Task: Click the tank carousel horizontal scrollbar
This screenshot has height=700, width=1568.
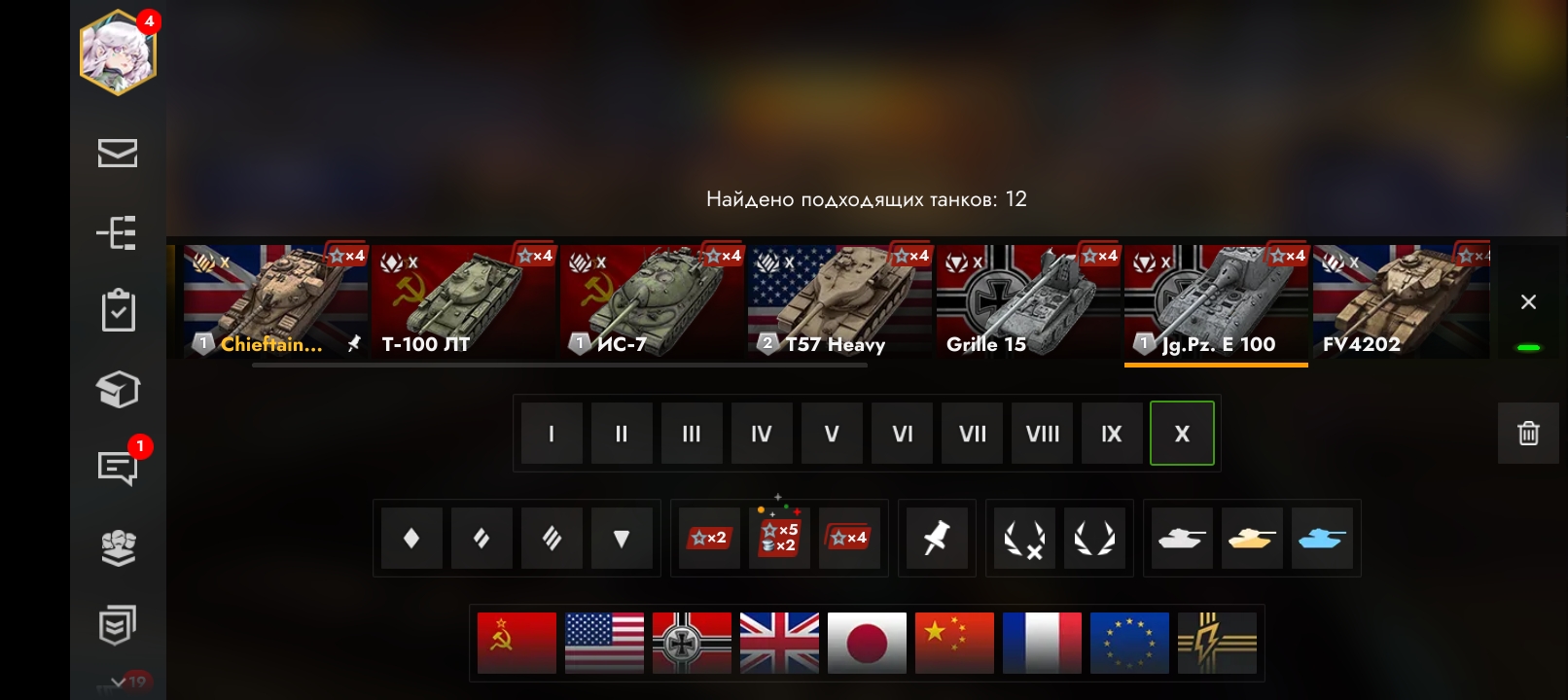Action: [559, 366]
